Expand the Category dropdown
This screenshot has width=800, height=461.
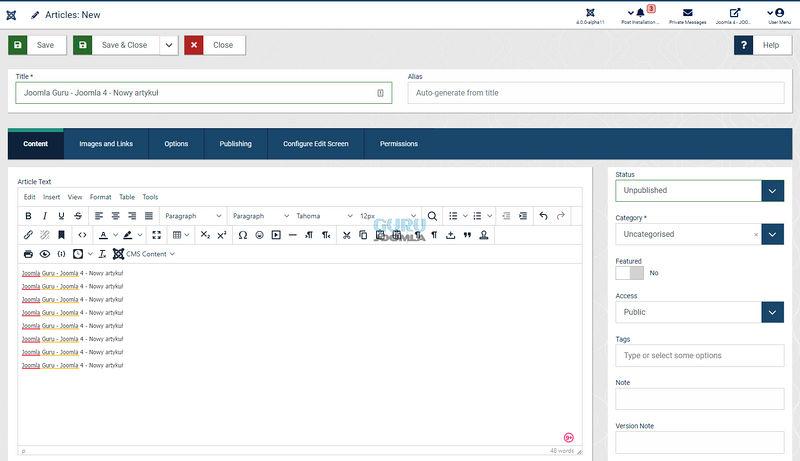click(772, 234)
